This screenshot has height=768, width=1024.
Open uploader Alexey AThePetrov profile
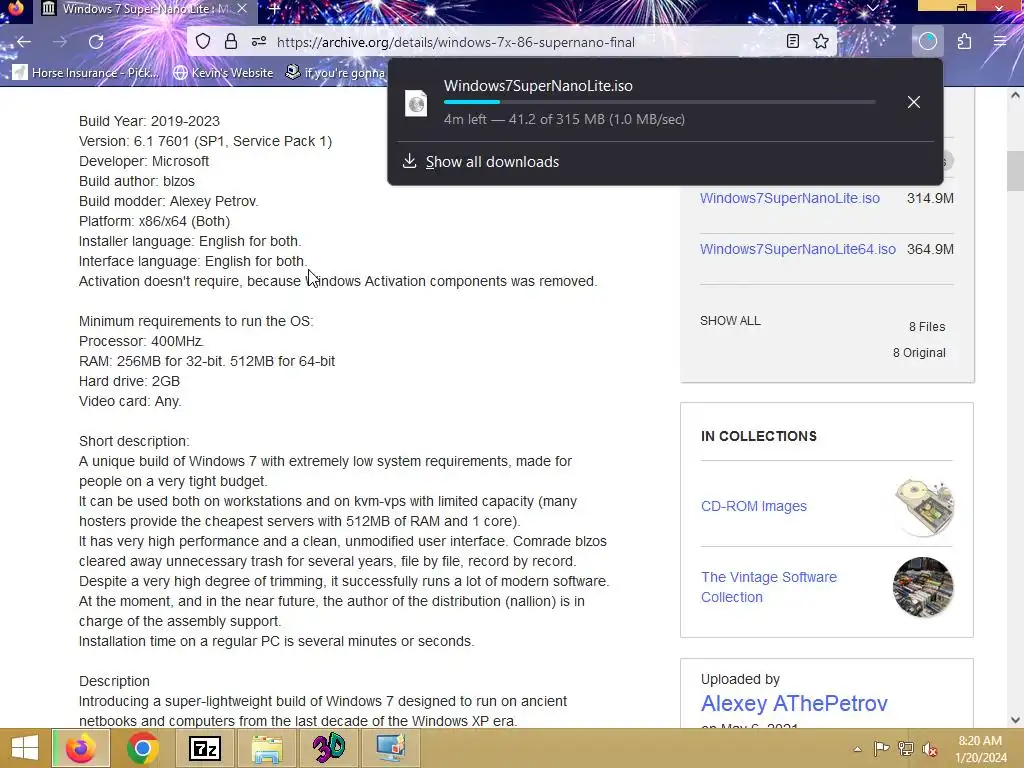click(794, 703)
